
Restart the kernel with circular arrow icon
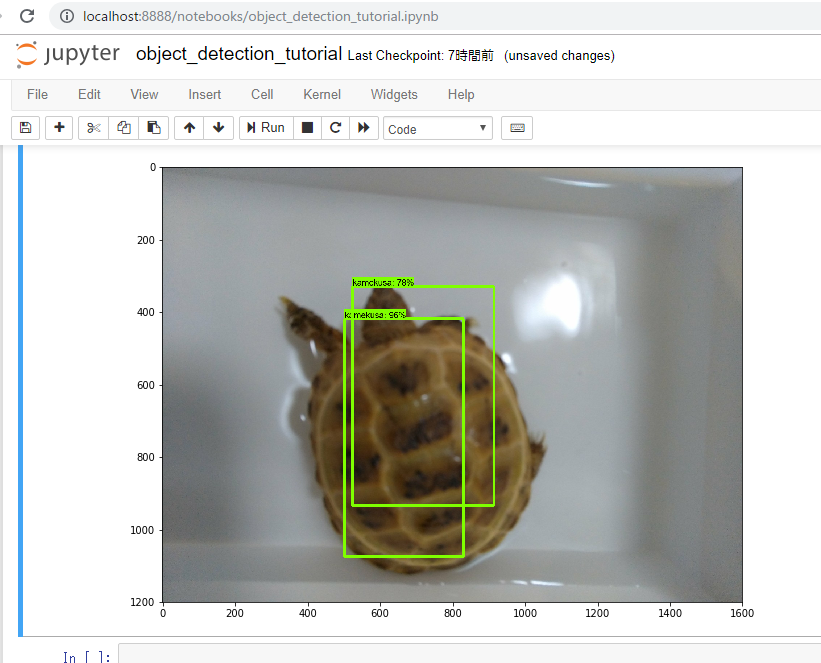pyautogui.click(x=336, y=128)
